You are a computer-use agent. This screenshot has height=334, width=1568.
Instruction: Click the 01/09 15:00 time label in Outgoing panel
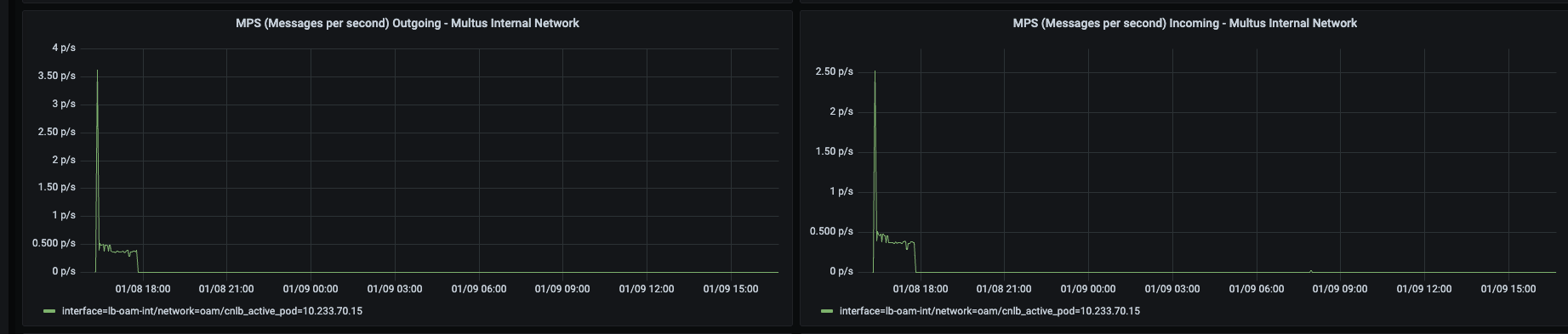pos(731,289)
